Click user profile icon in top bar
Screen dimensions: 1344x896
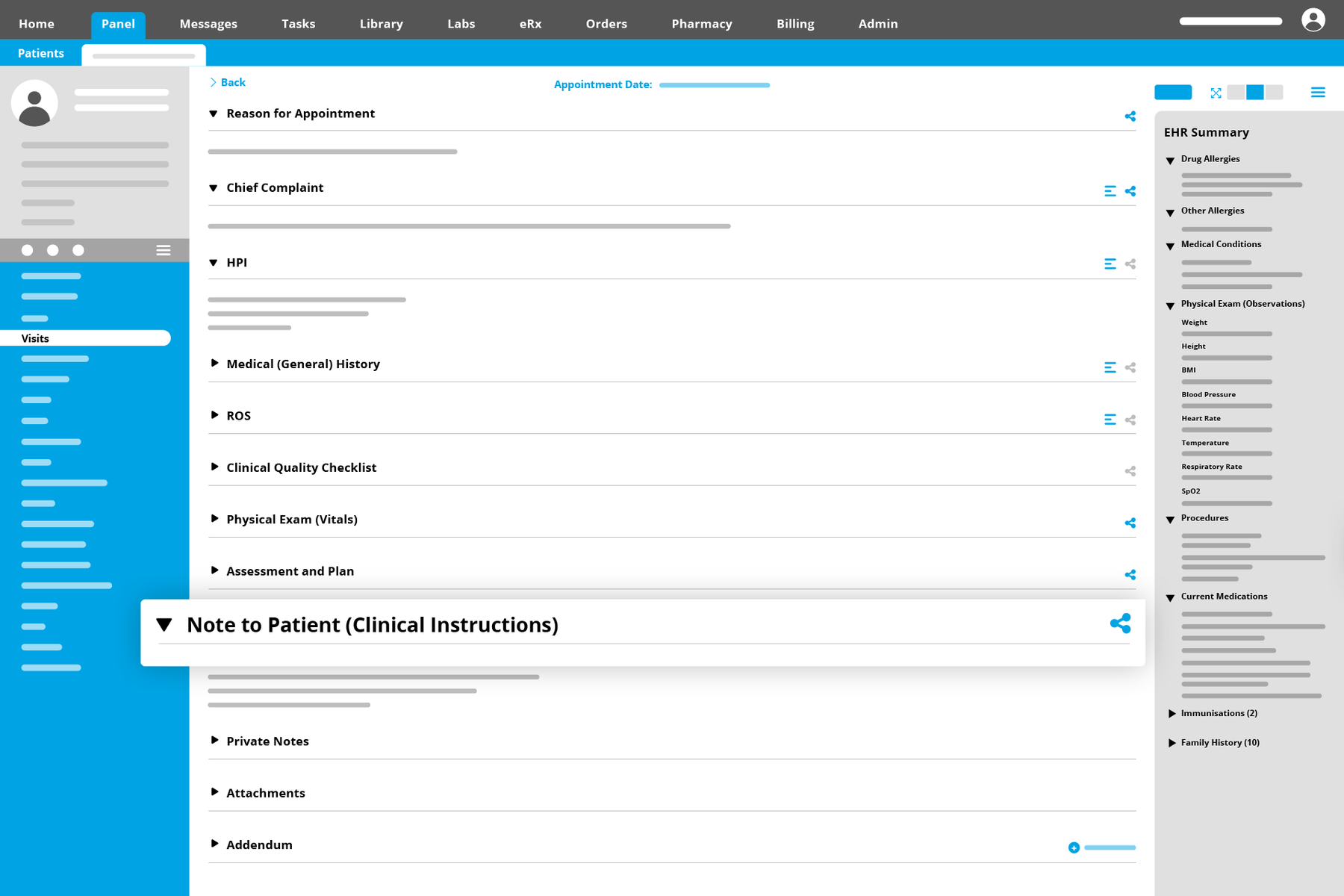1313,20
